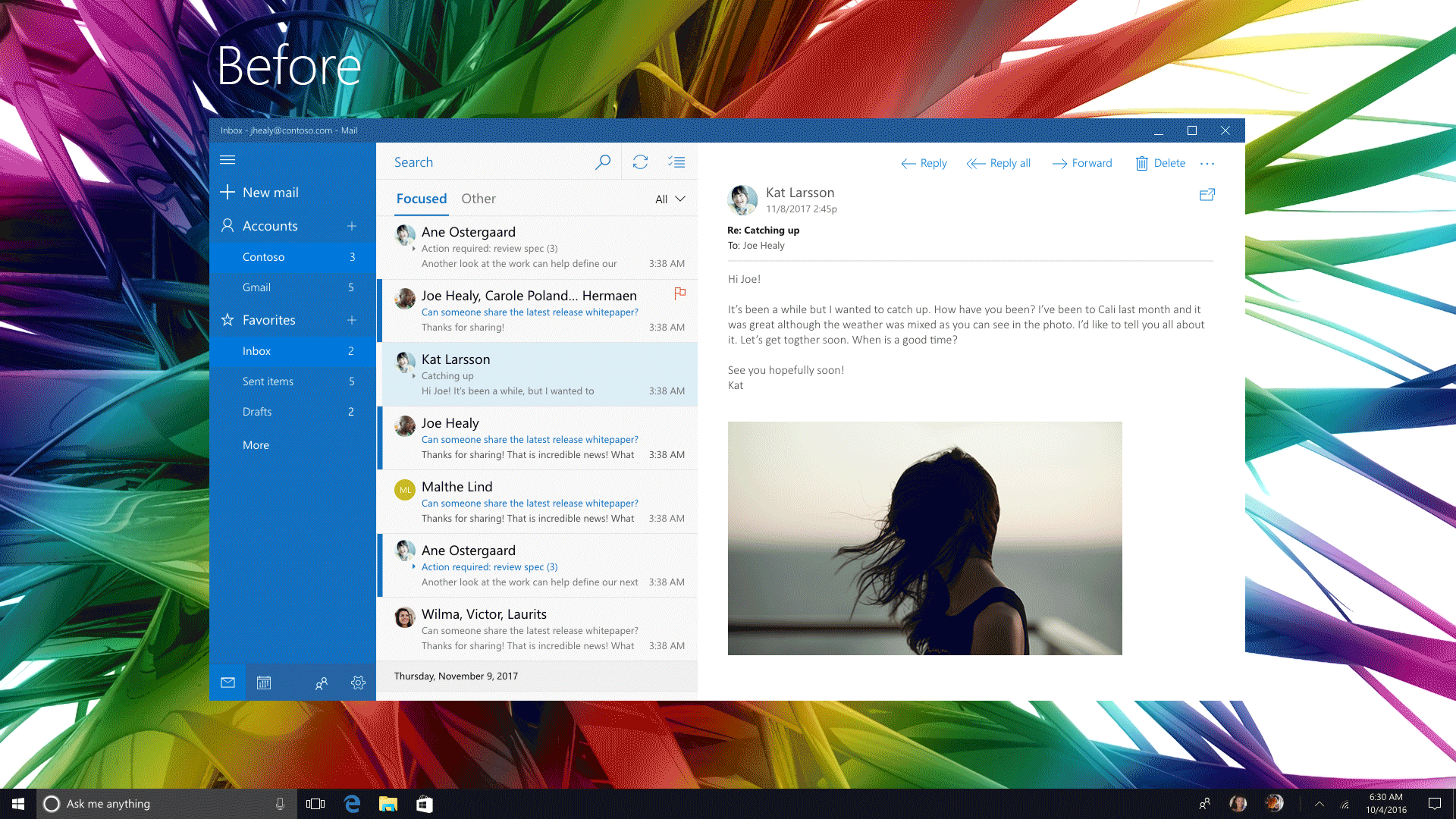Screen dimensions: 1456x819
Task: Click the photo attachment in email
Action: coord(924,538)
